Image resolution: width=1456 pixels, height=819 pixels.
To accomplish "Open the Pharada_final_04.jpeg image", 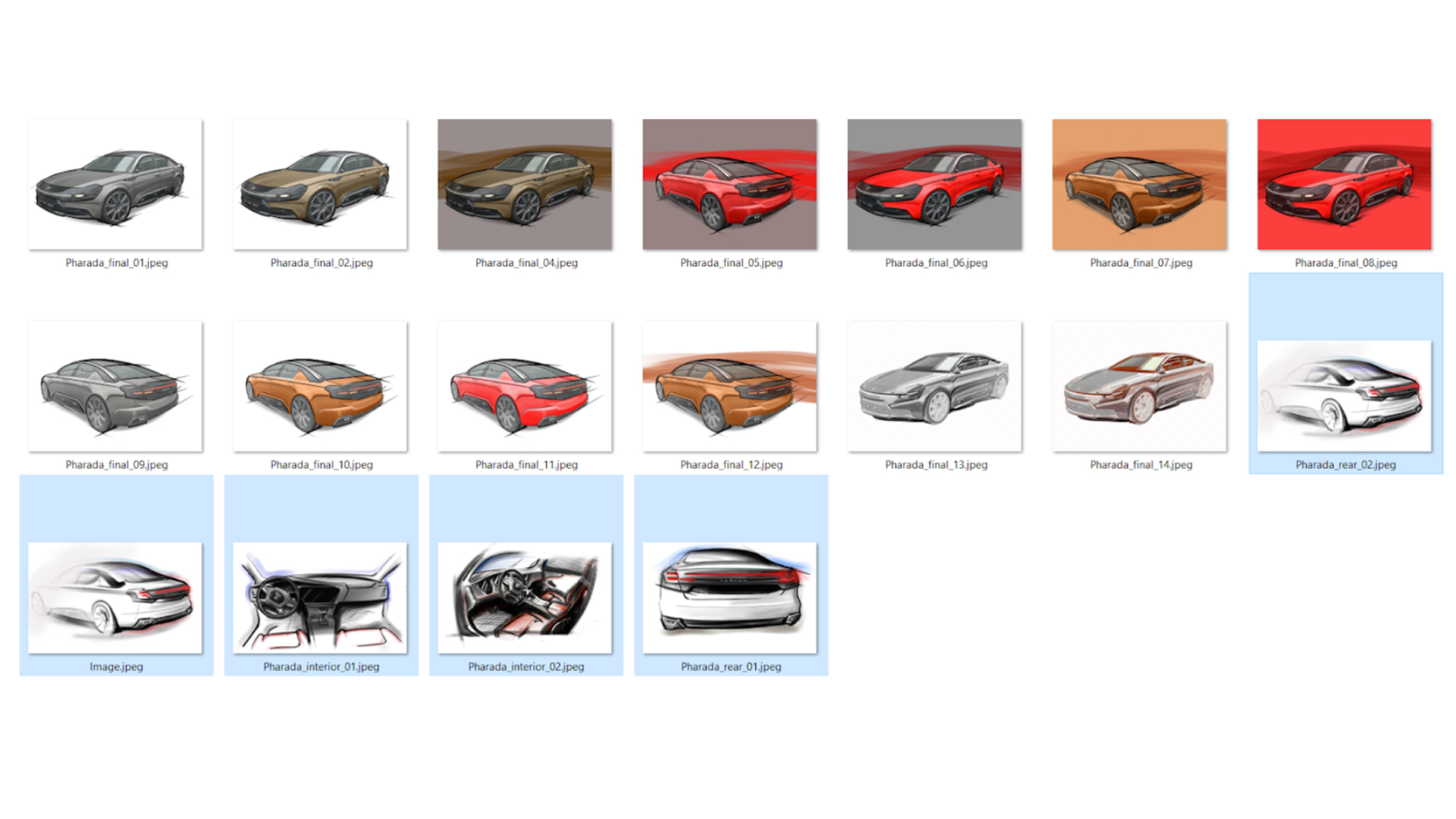I will (525, 184).
